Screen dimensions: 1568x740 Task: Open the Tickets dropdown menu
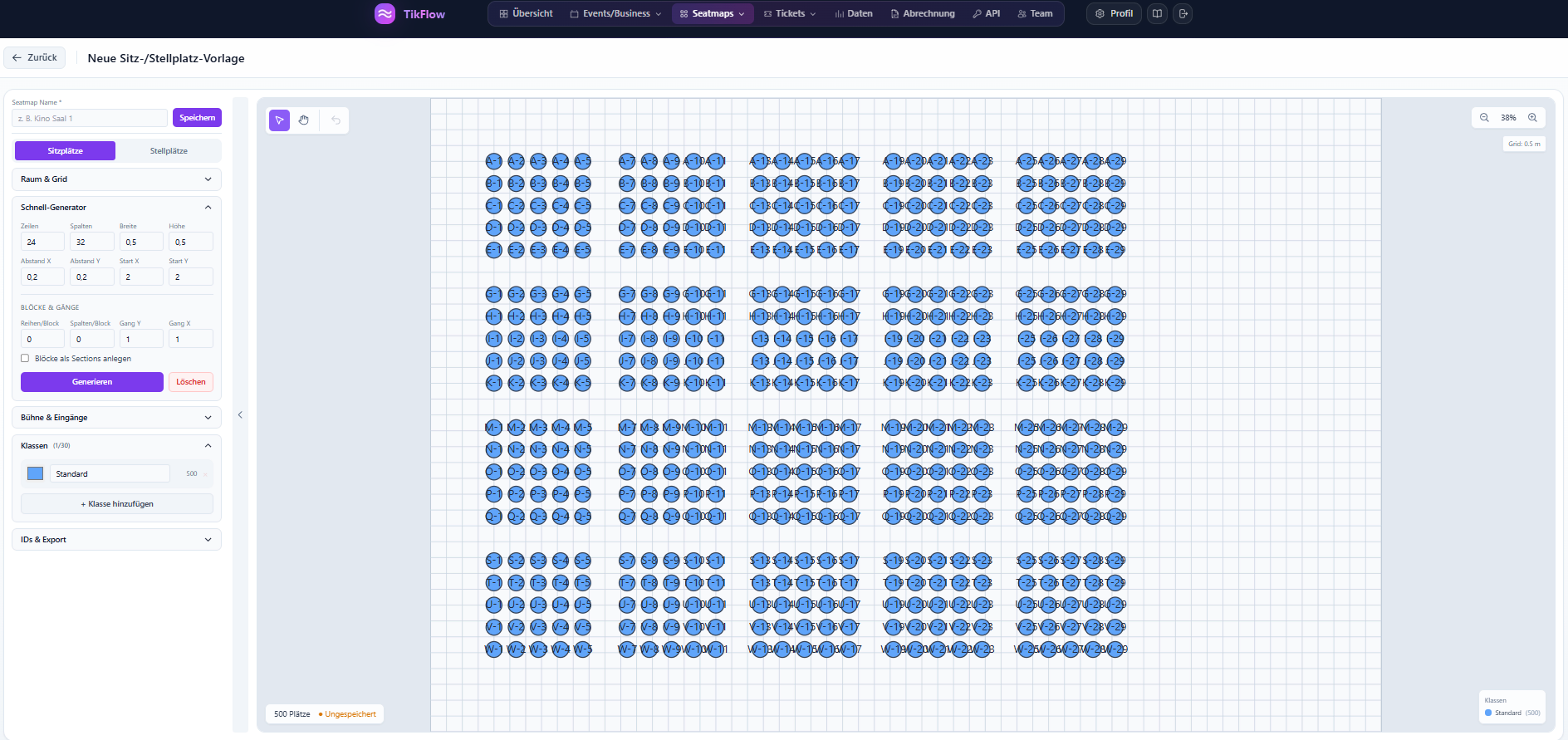[x=789, y=14]
